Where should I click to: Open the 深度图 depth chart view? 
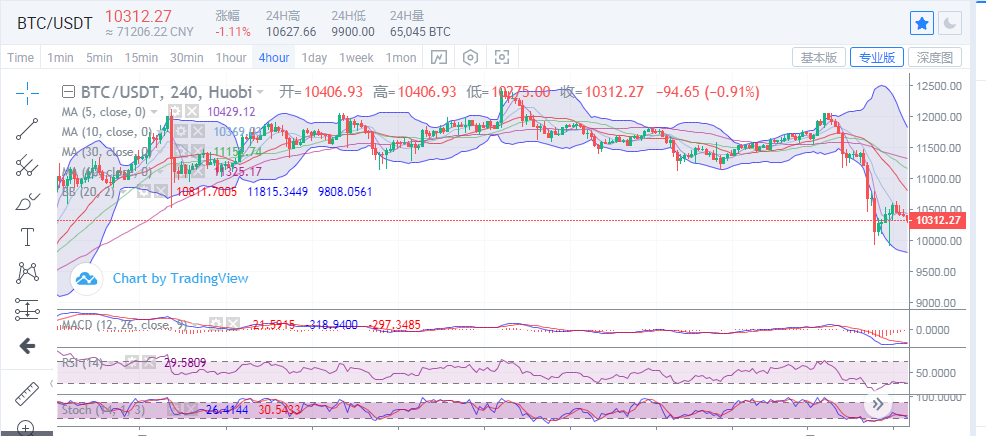click(939, 57)
